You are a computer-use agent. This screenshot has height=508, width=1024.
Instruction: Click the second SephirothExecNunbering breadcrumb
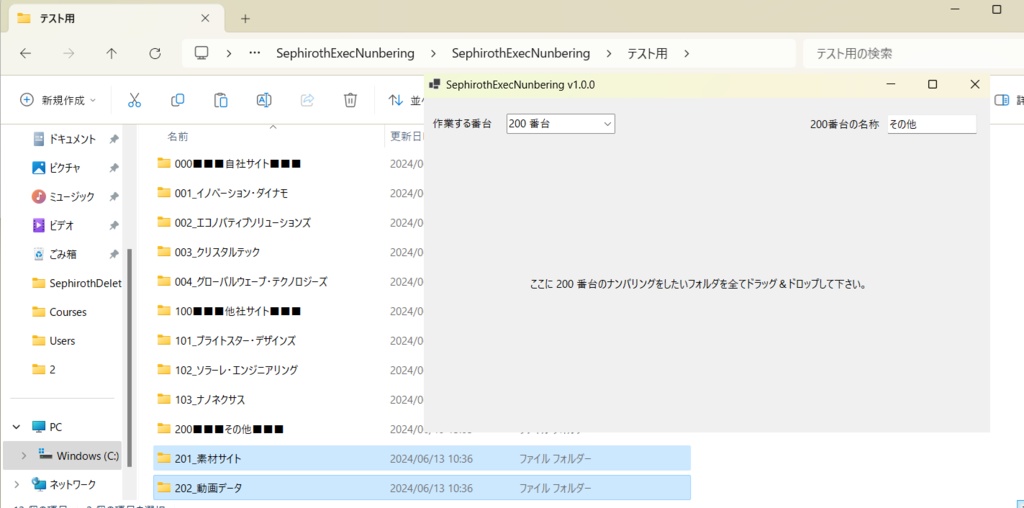click(520, 54)
